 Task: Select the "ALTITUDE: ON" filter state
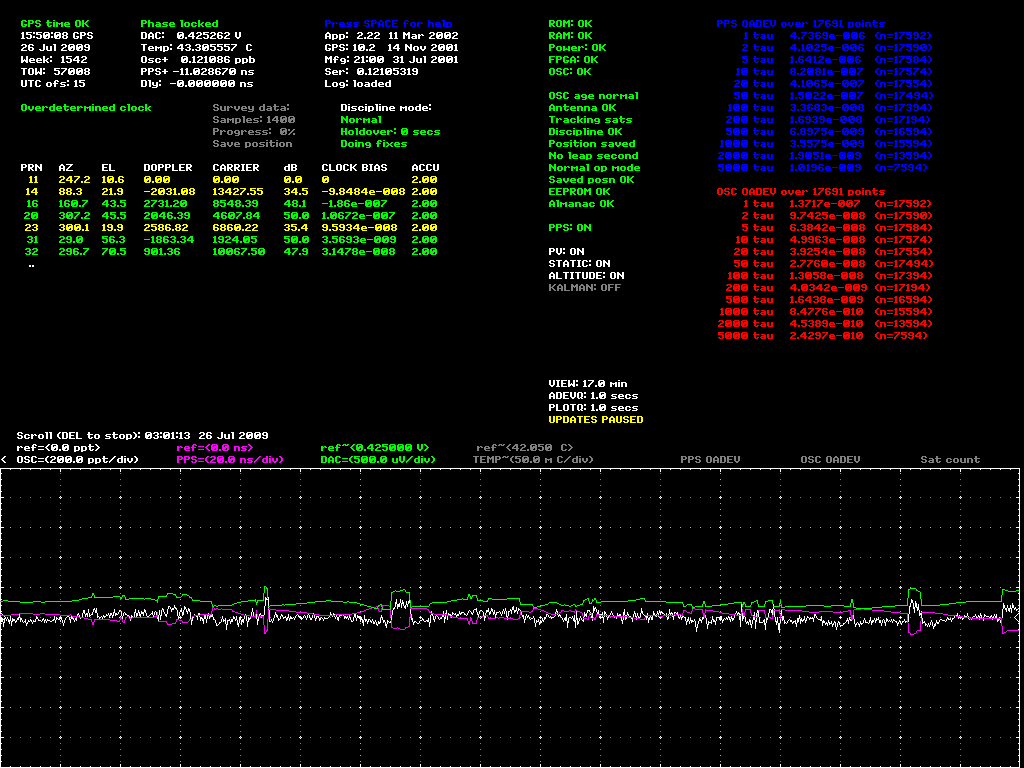(586, 276)
